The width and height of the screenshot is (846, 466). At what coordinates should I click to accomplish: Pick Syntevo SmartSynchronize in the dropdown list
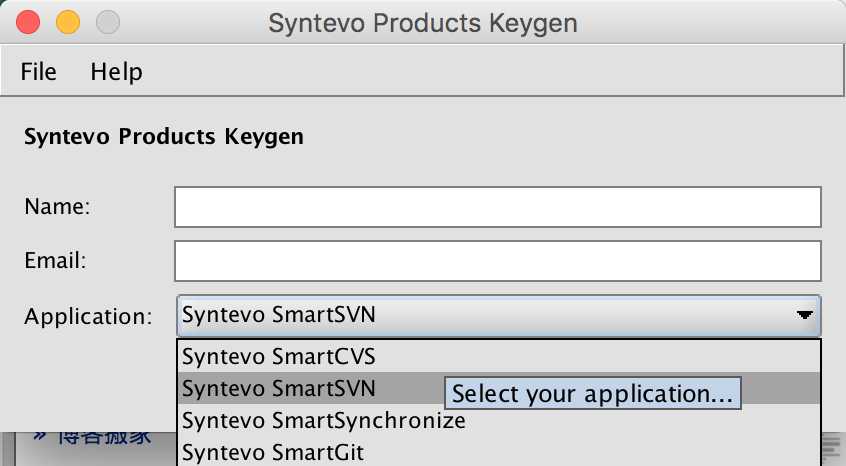324,420
